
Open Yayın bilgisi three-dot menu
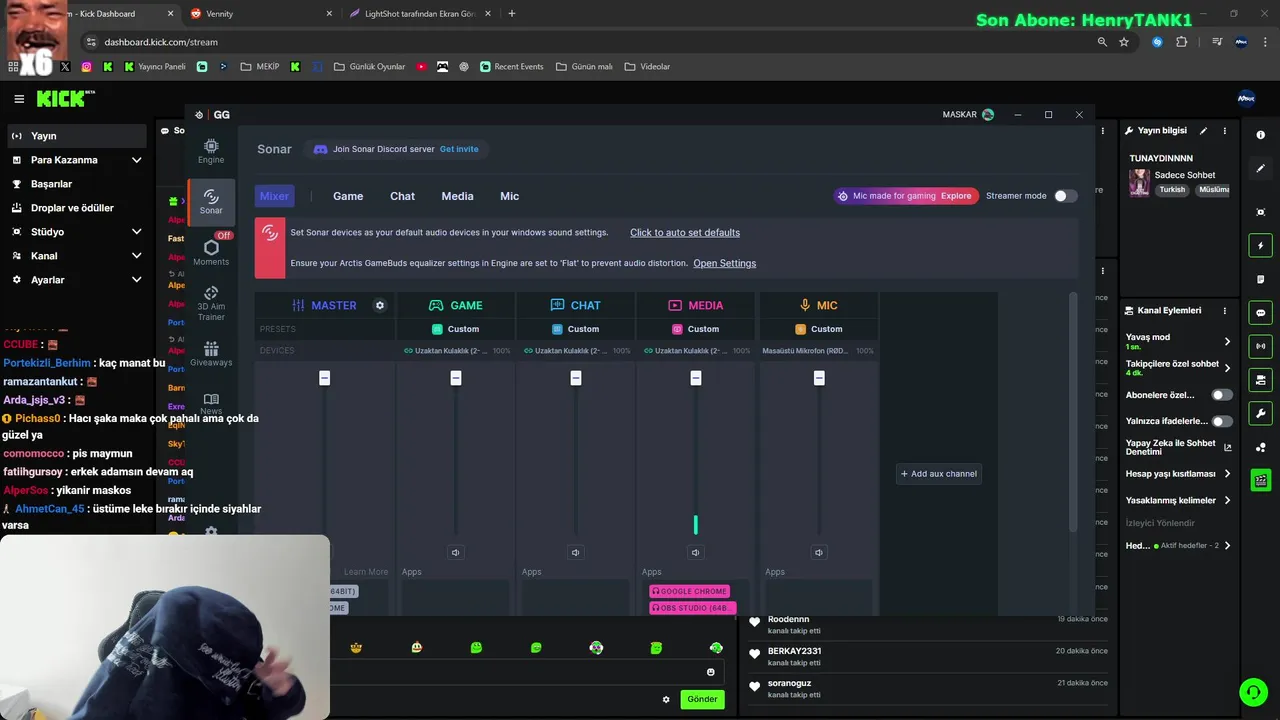pyautogui.click(x=1224, y=131)
